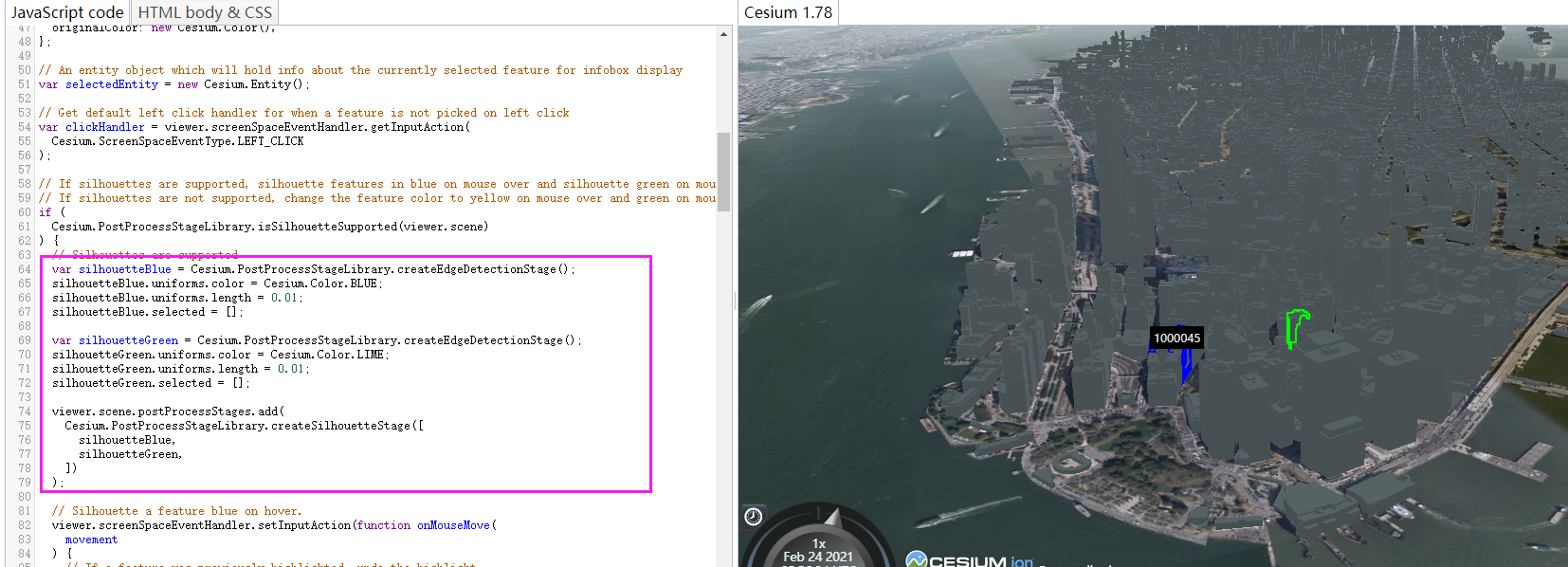The height and width of the screenshot is (567, 1568).
Task: Open the HTML body & CSS tab
Action: (x=205, y=12)
